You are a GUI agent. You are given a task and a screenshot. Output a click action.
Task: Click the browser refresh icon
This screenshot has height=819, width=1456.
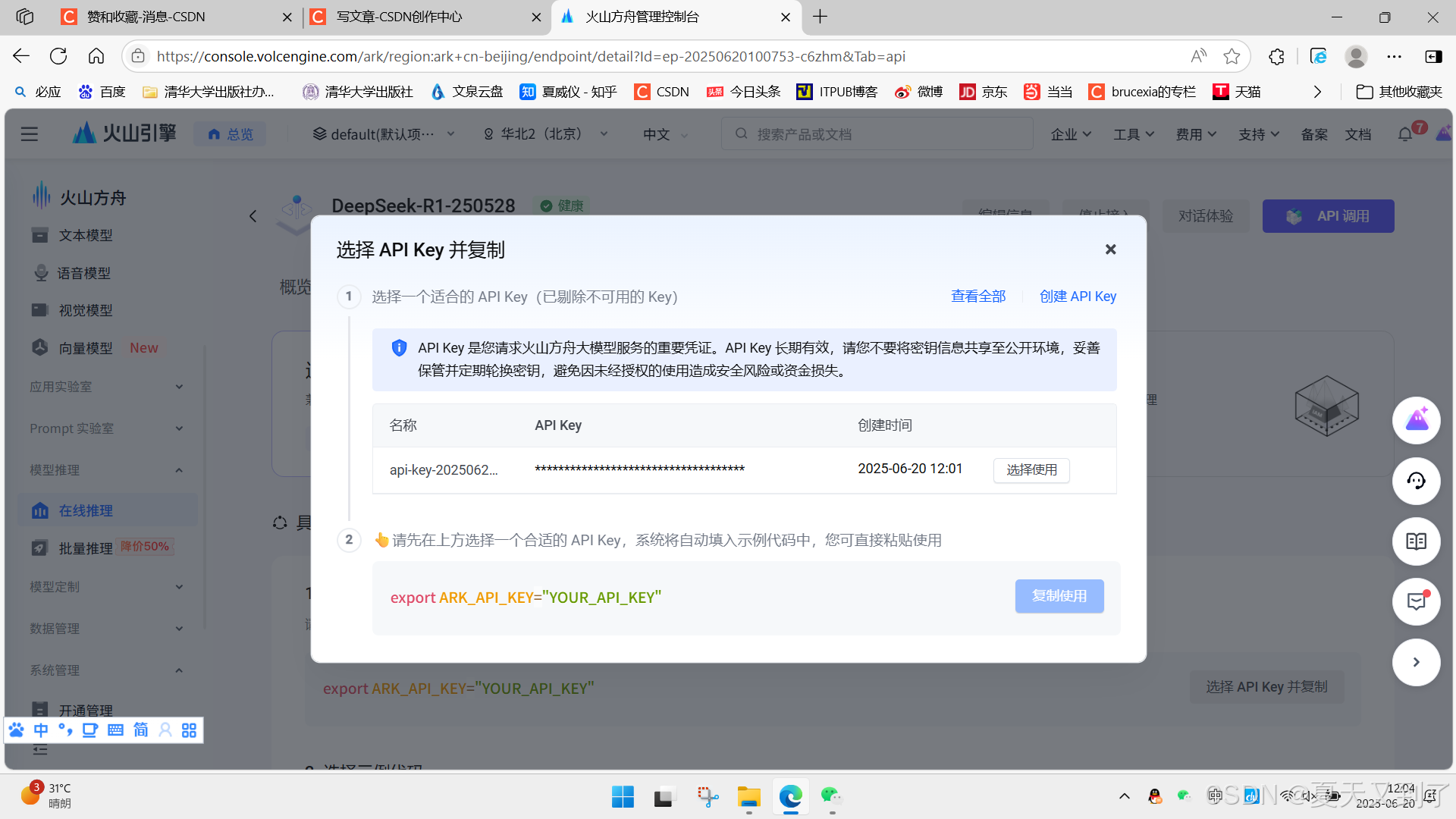tap(58, 56)
